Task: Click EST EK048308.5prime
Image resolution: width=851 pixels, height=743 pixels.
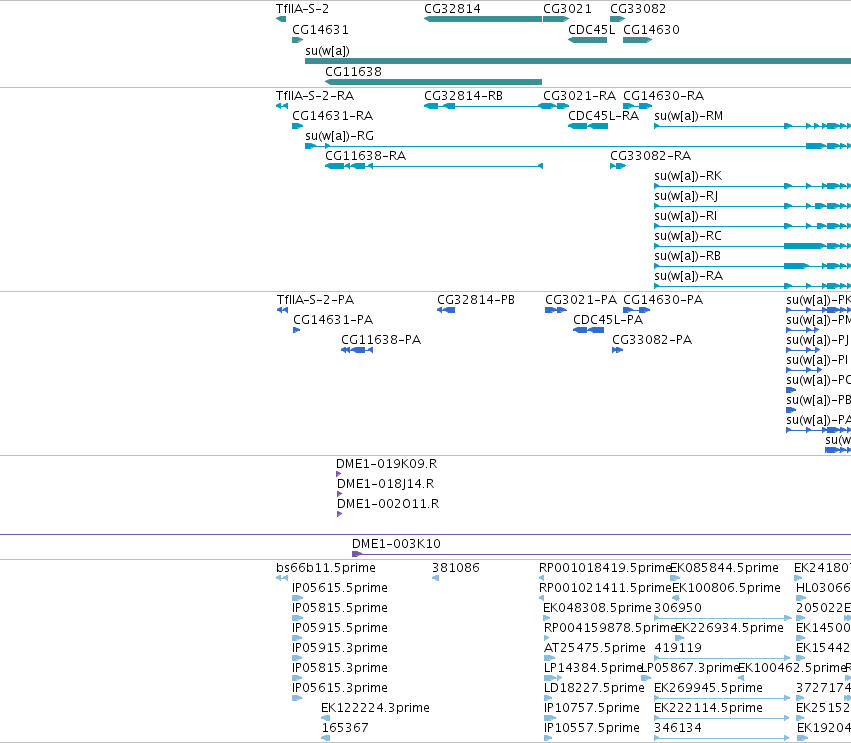Action: (x=597, y=608)
